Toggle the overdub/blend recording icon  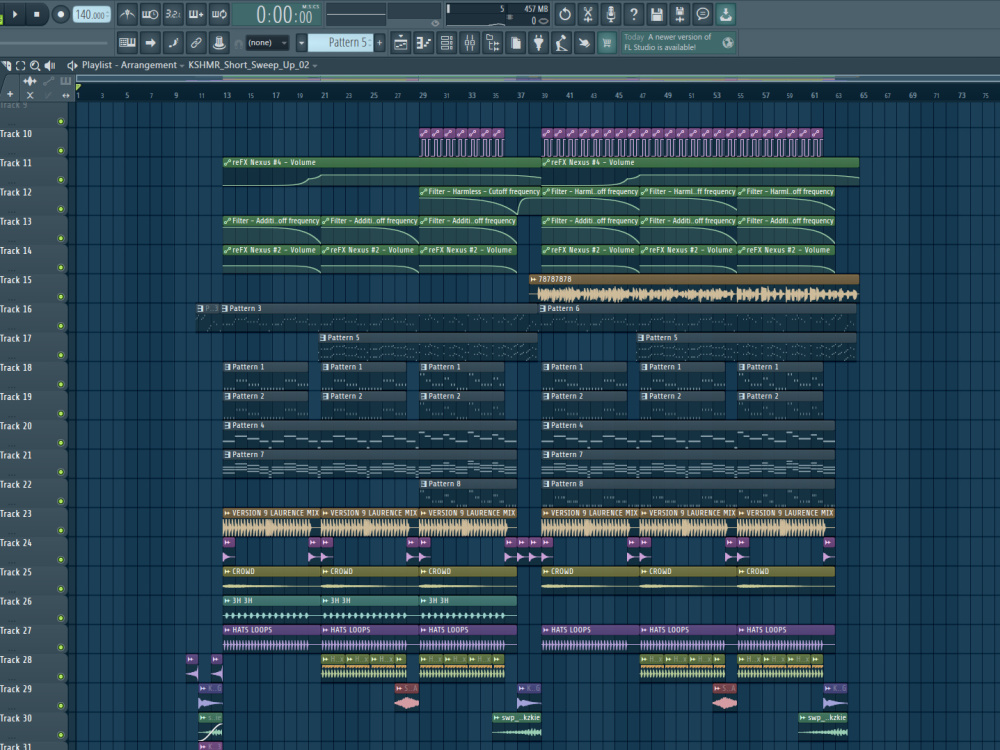[196, 14]
